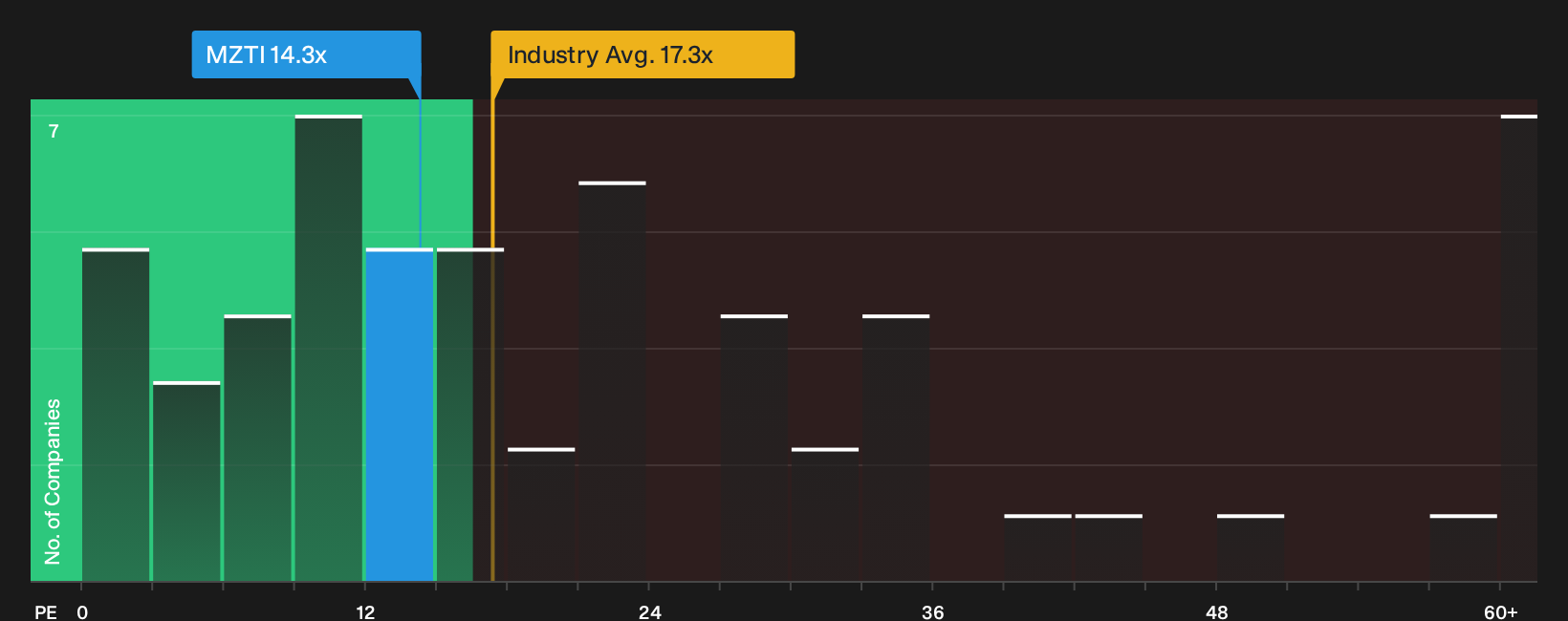Click the tall dark bar ending at PE 24
1568x621 pixels.
pos(613,381)
